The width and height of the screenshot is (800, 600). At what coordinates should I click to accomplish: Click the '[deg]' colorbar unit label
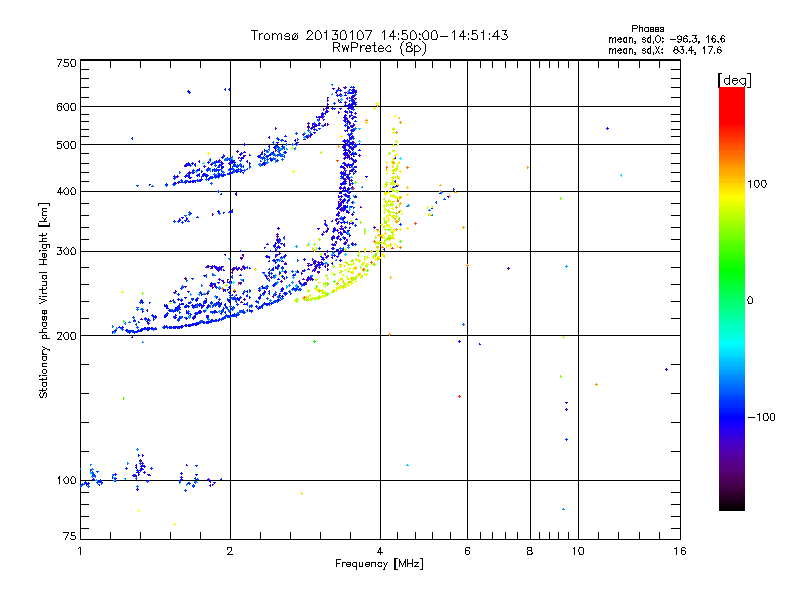[x=734, y=80]
